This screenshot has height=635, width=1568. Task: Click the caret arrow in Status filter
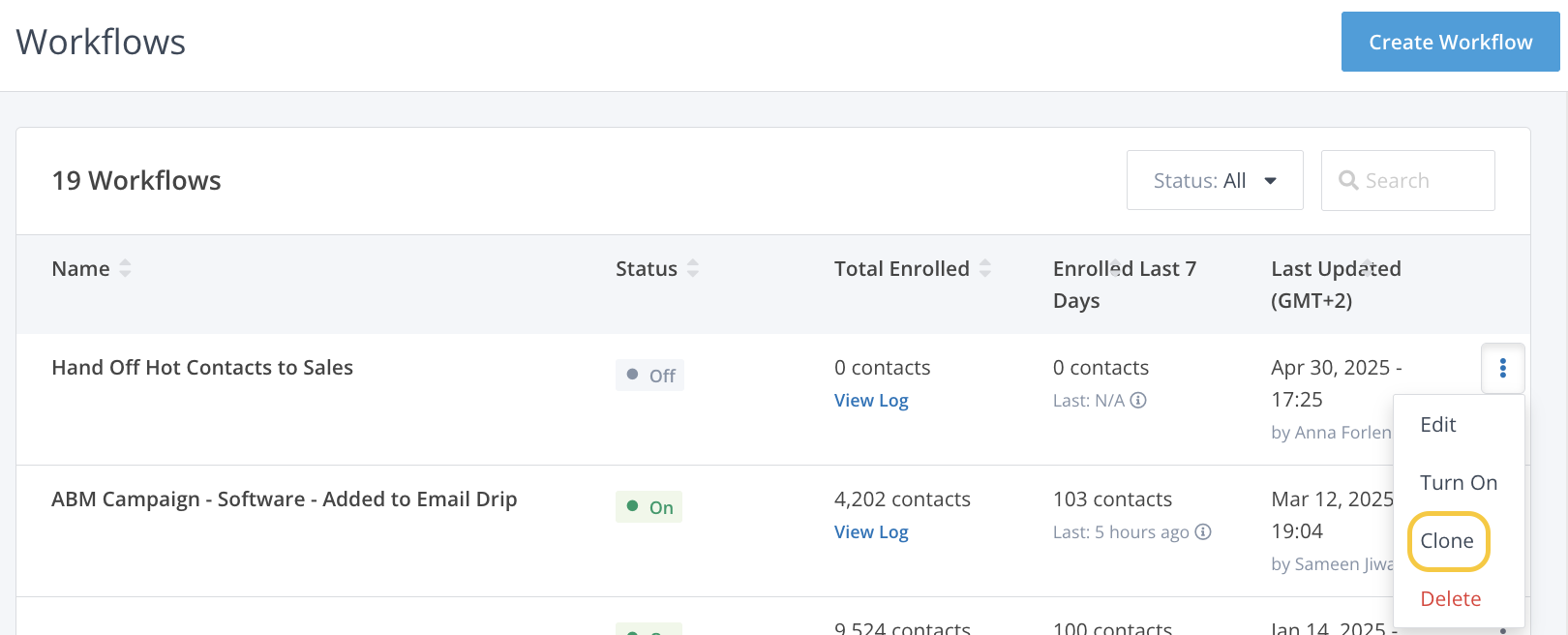(1271, 181)
